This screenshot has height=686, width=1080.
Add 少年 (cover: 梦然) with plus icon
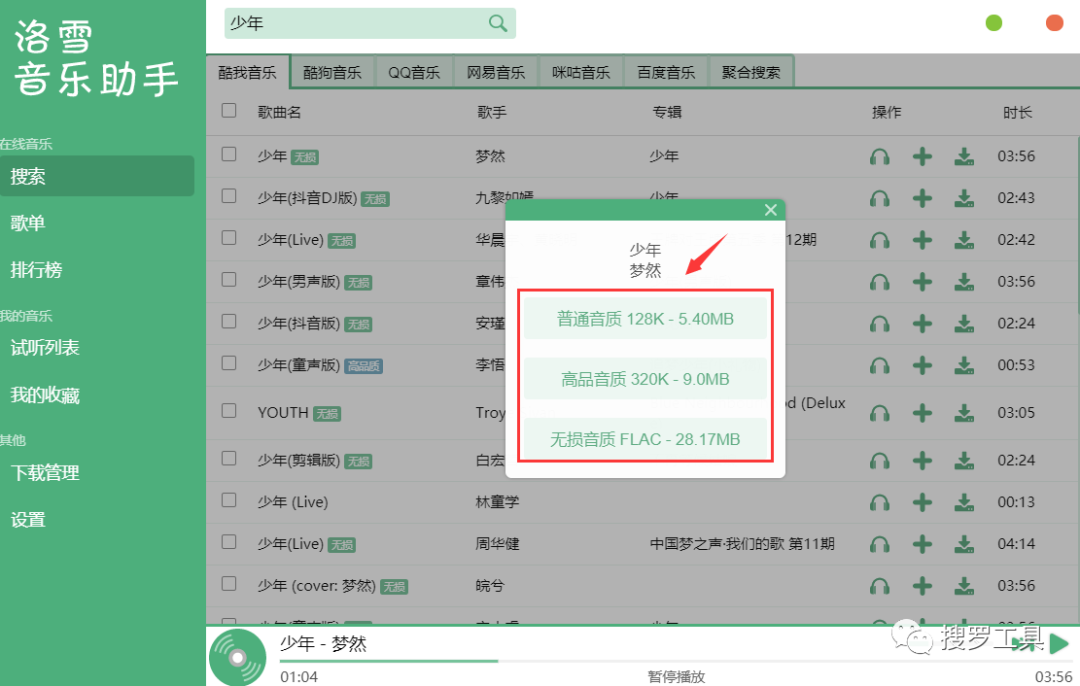pos(922,586)
